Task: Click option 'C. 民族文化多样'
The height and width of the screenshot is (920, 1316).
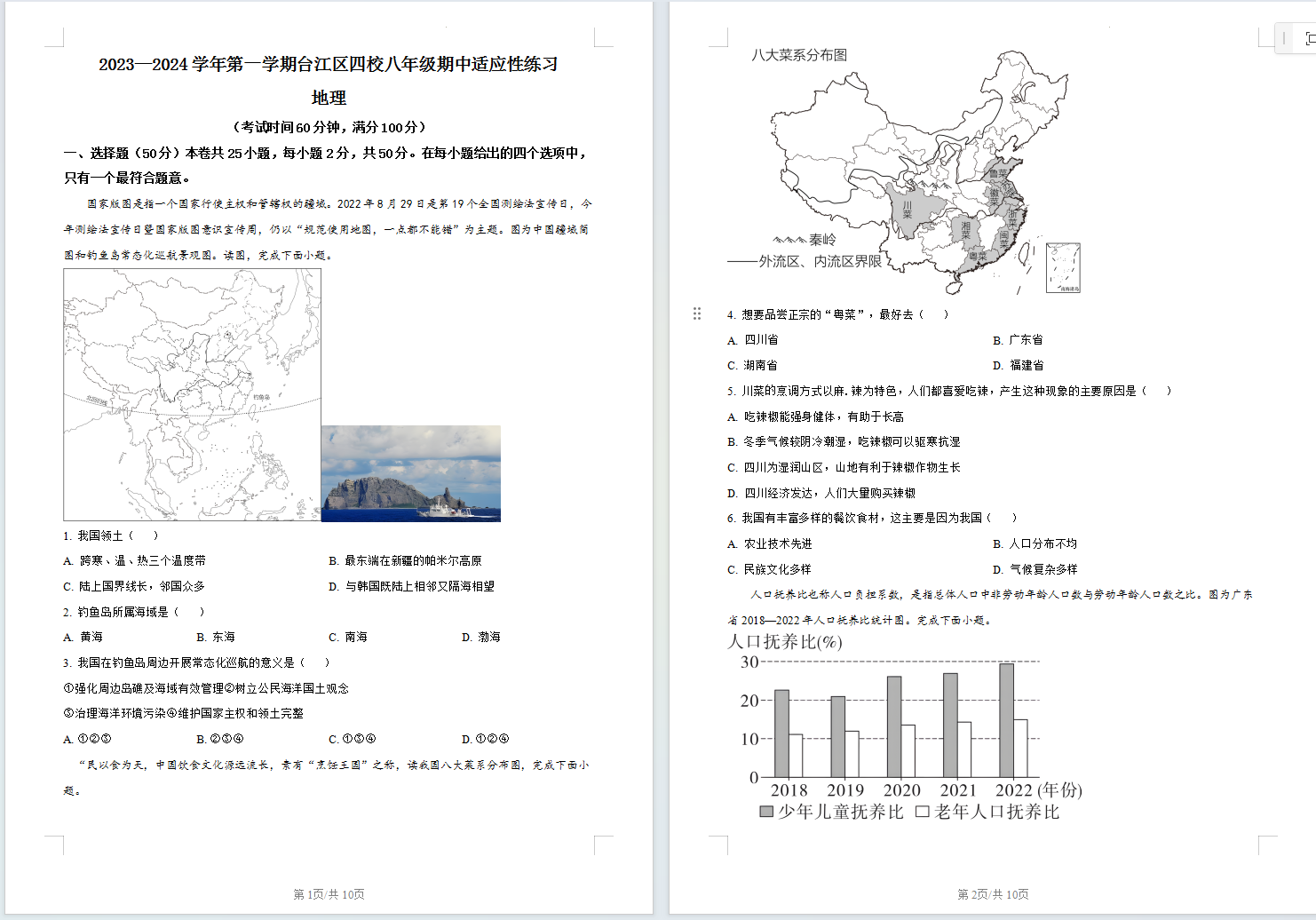Action: click(x=769, y=569)
